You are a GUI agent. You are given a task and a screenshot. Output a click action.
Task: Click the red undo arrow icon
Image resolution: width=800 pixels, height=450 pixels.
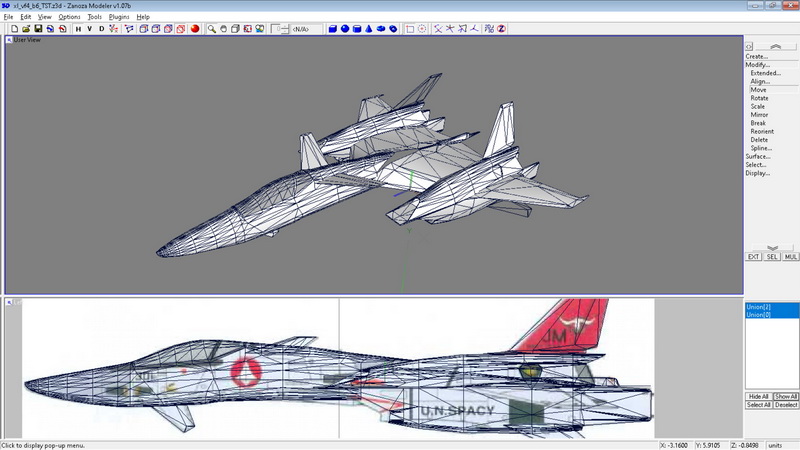(x=62, y=29)
